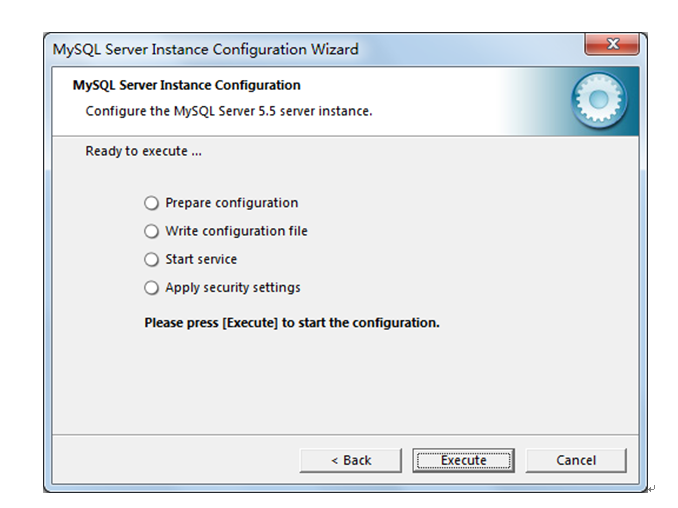The image size is (678, 508).
Task: Click the 'Ready to execute ...' text
Action: (x=144, y=151)
